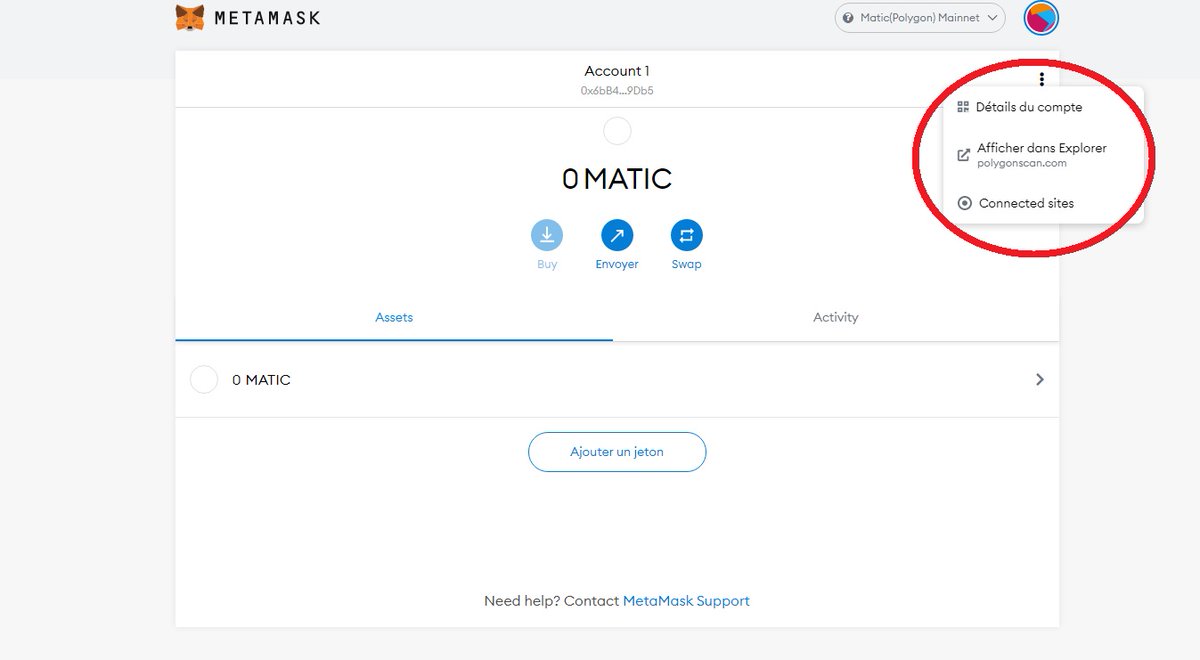The width and height of the screenshot is (1200, 660).
Task: Click the MATIC token circle icon above balance
Action: coord(617,131)
